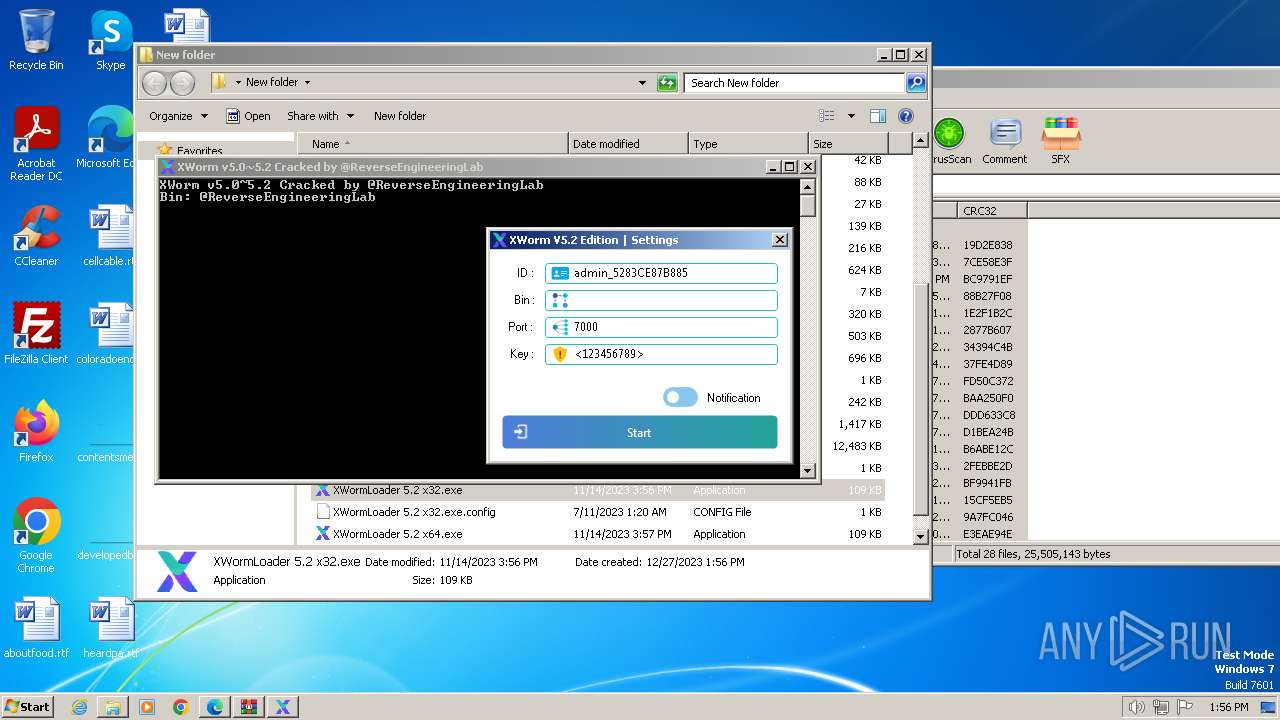
Task: Click the Action Center flag tray icon
Action: pyautogui.click(x=1186, y=707)
